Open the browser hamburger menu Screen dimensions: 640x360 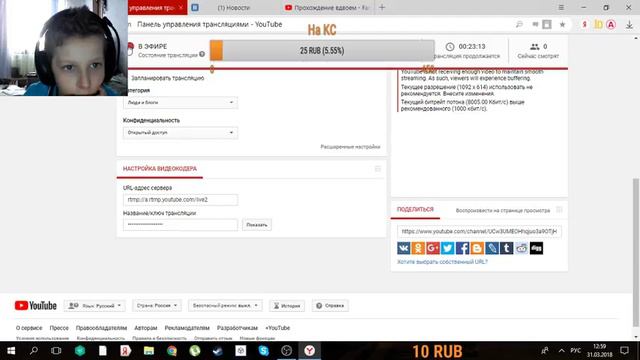[x=561, y=7]
